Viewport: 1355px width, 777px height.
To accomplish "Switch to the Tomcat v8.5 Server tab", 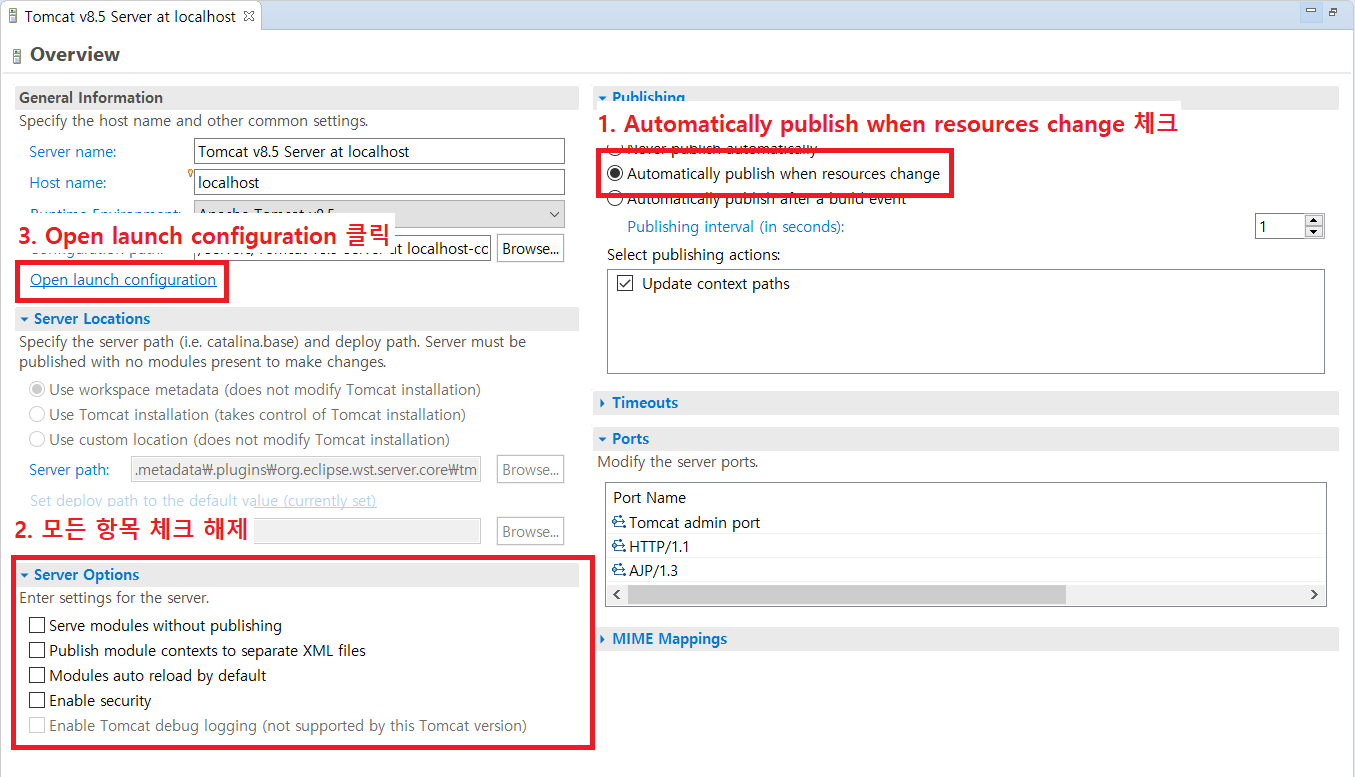I will (130, 16).
